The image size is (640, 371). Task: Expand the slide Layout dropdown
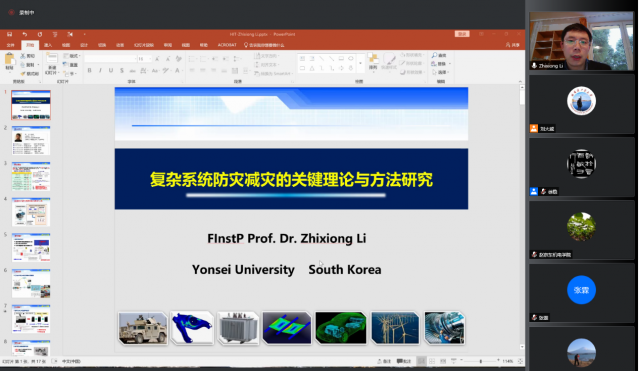(x=72, y=56)
